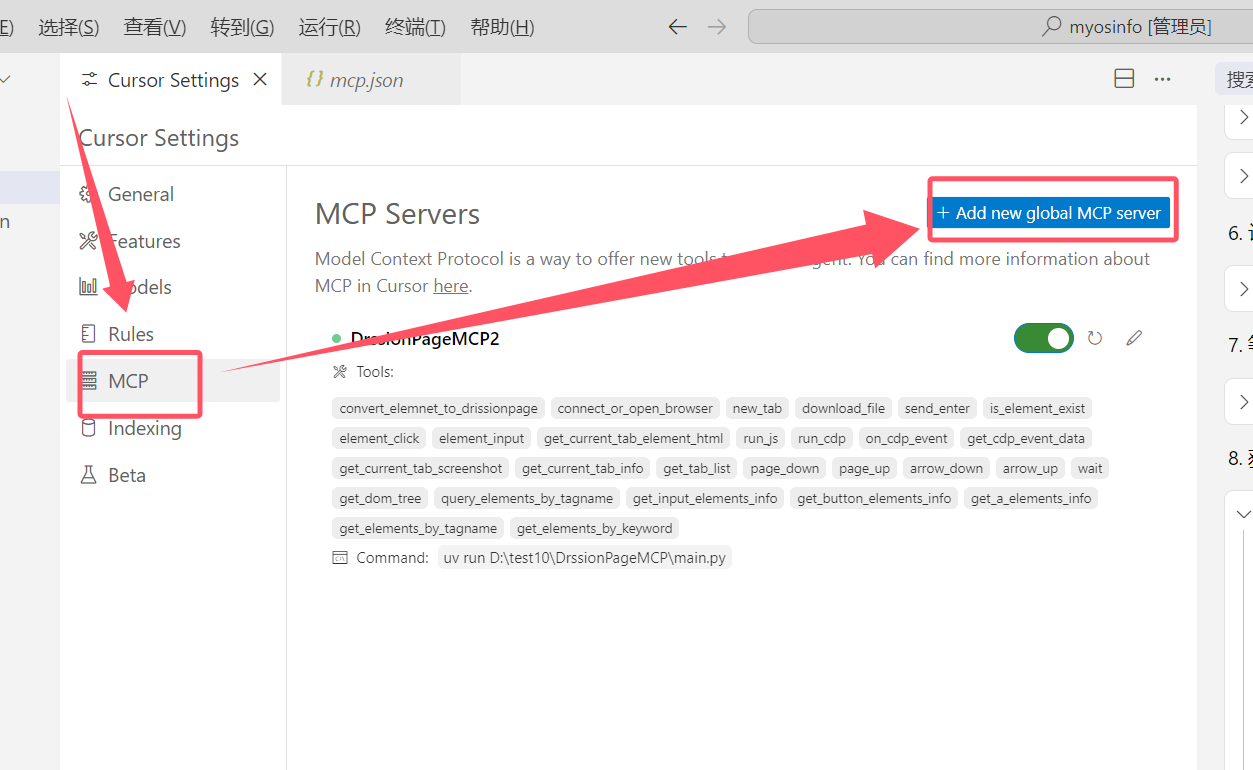The image size is (1253, 770).
Task: Click the element_input tool tag
Action: point(481,438)
